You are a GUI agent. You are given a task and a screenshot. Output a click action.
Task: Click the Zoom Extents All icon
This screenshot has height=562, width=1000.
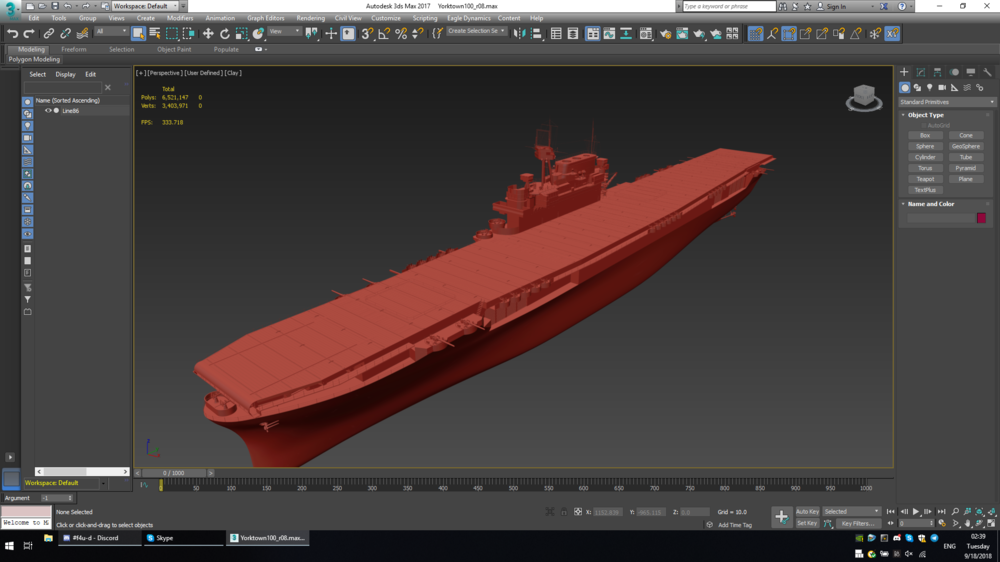[x=992, y=512]
